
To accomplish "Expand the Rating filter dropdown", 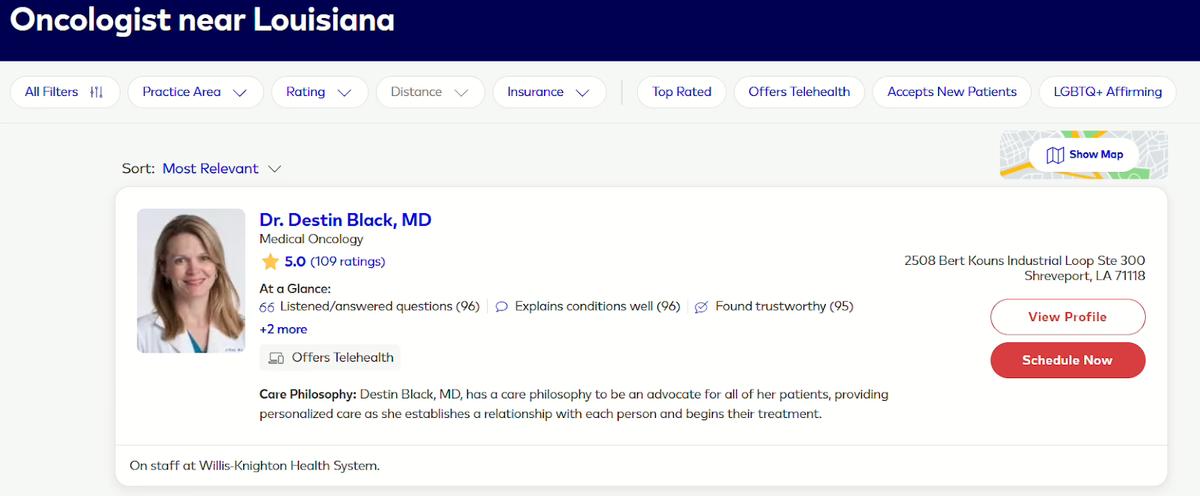I will tap(319, 92).
